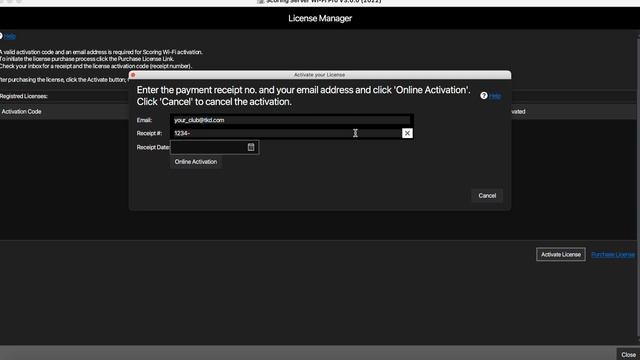Click the Activation Code column header
Screen dimensions: 640x360
pos(22,111)
